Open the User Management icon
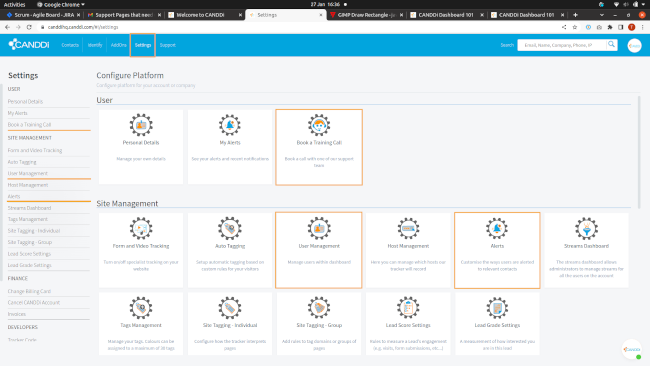Viewport: 650px width, 366px height. (x=319, y=228)
